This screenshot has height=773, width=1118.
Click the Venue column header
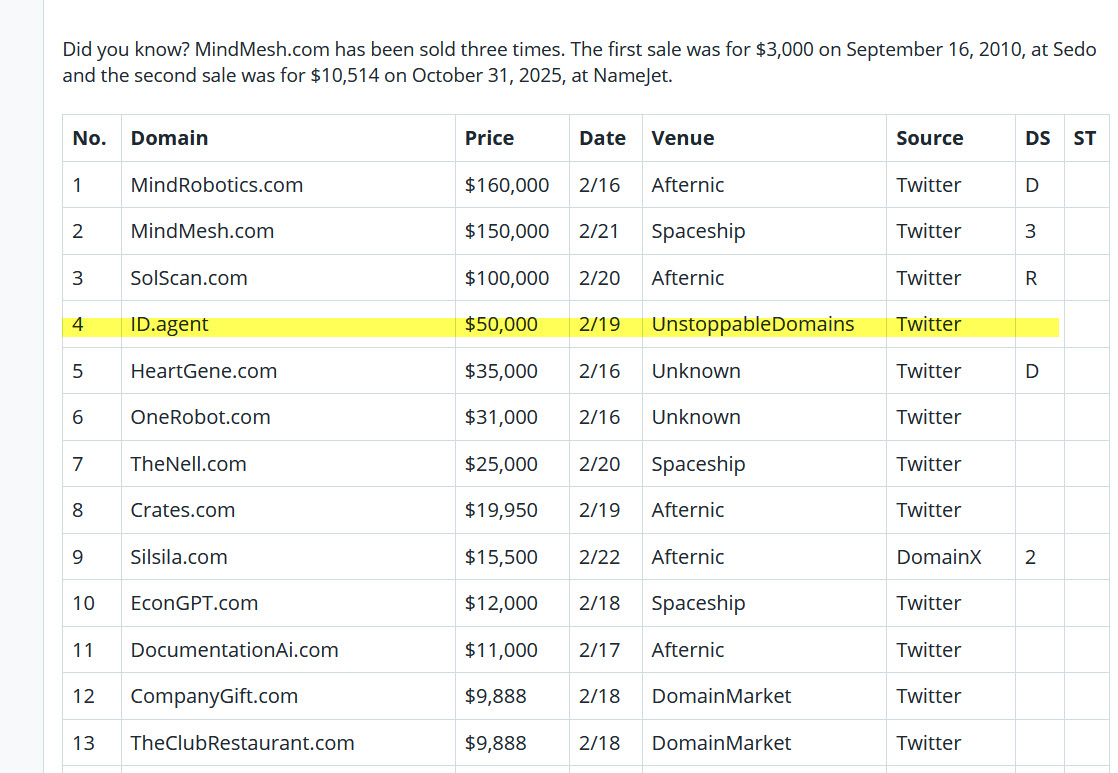tap(682, 138)
